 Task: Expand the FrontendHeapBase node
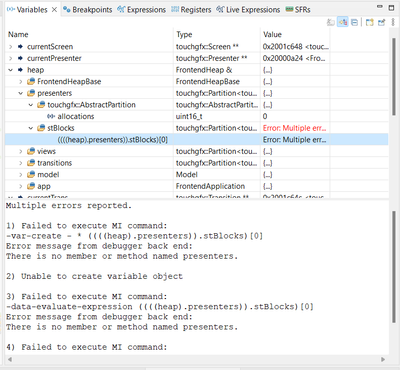pyautogui.click(x=21, y=82)
